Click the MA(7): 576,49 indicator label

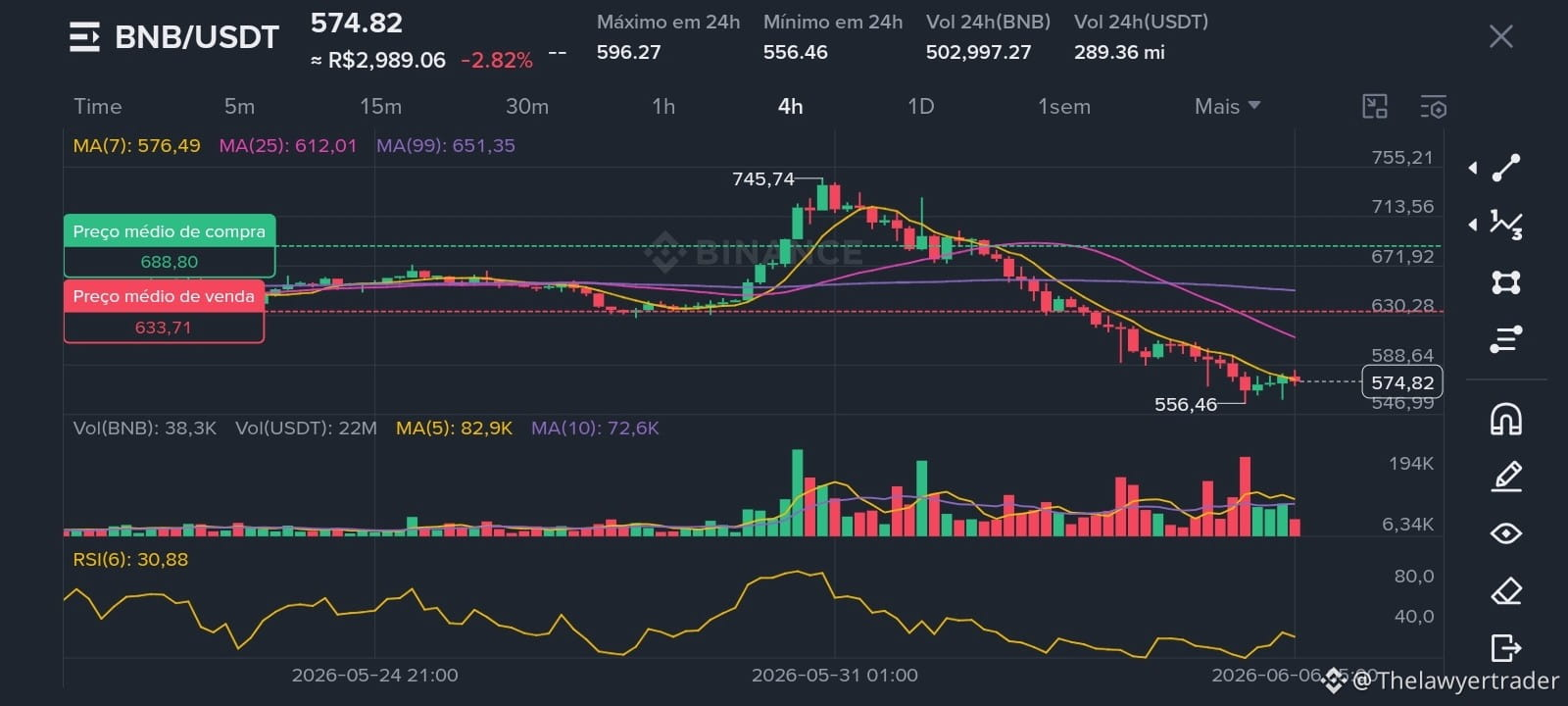coord(137,146)
